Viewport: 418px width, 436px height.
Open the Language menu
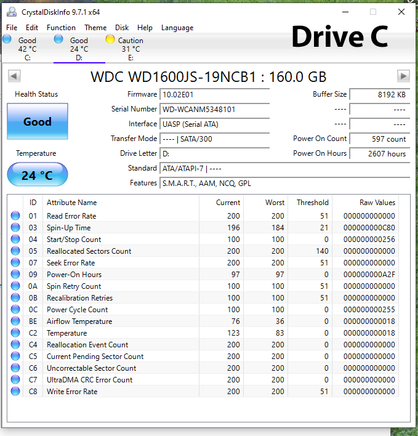(177, 28)
